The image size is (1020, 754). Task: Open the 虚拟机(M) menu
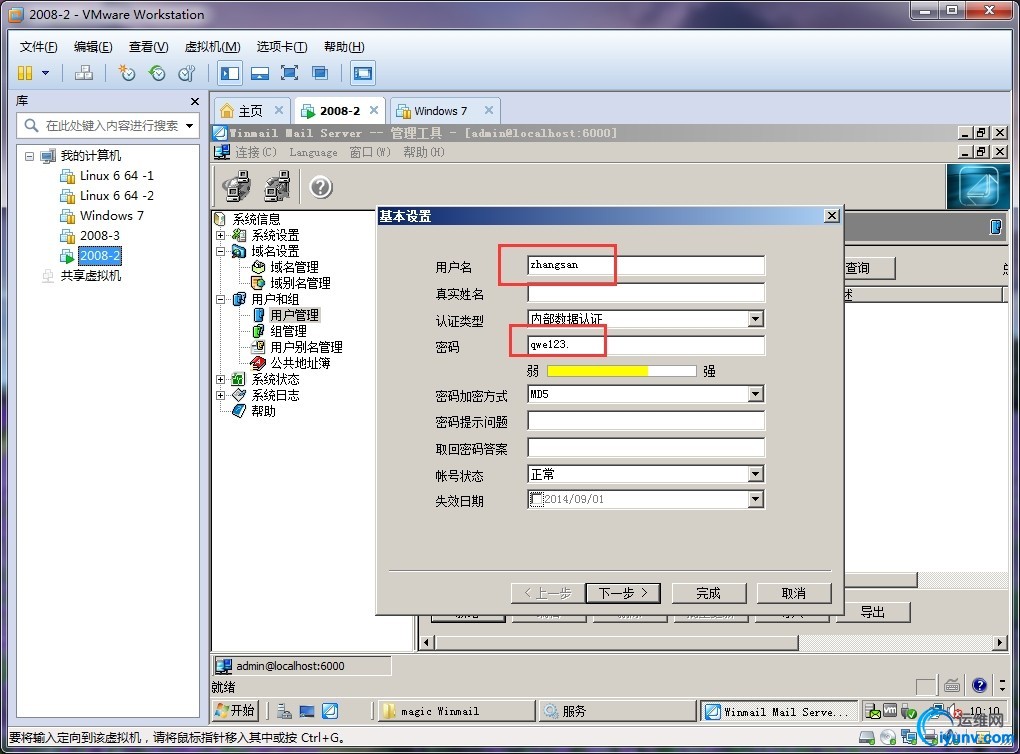[213, 47]
